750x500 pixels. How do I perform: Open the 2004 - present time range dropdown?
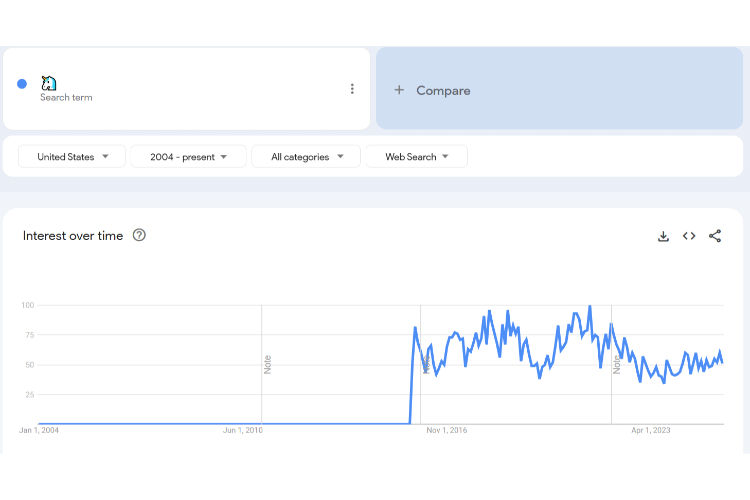tap(188, 157)
